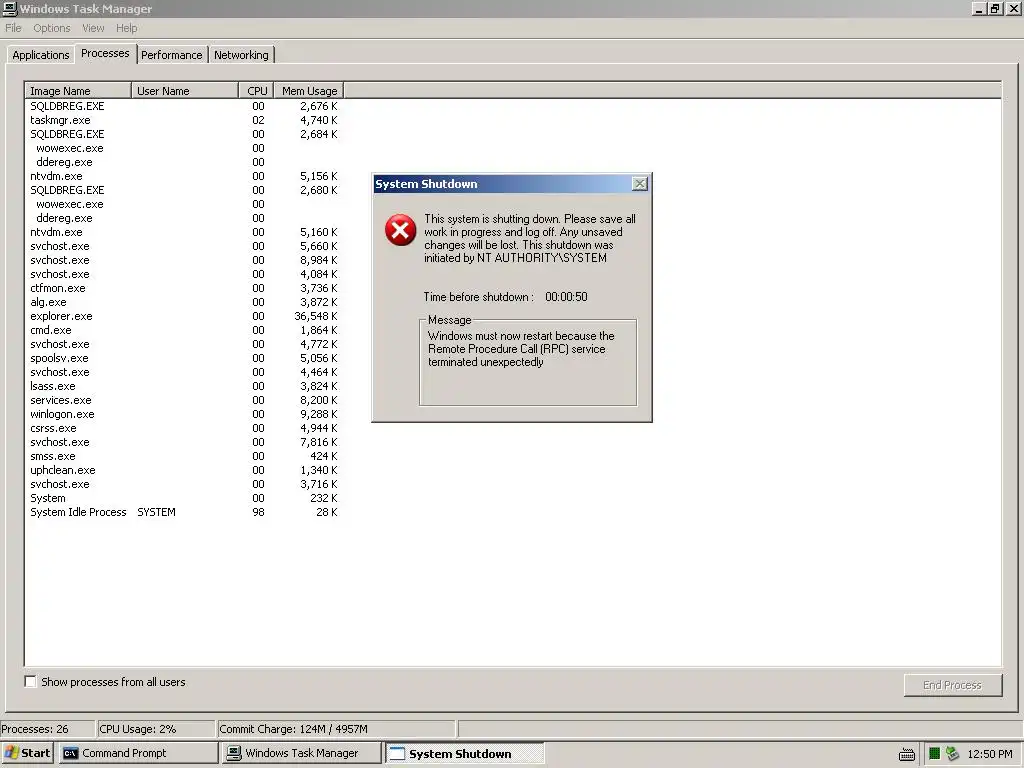The height and width of the screenshot is (768, 1024).
Task: Select the Processes tab
Action: (x=105, y=54)
